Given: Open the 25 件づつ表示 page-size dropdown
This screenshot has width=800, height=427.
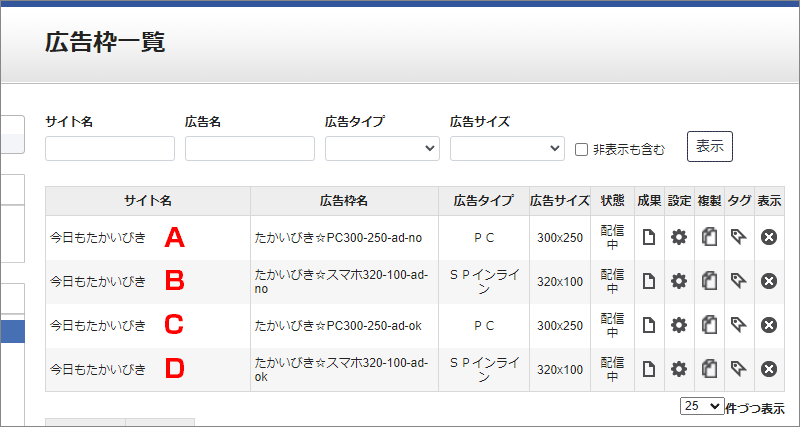Looking at the screenshot, I should [702, 406].
